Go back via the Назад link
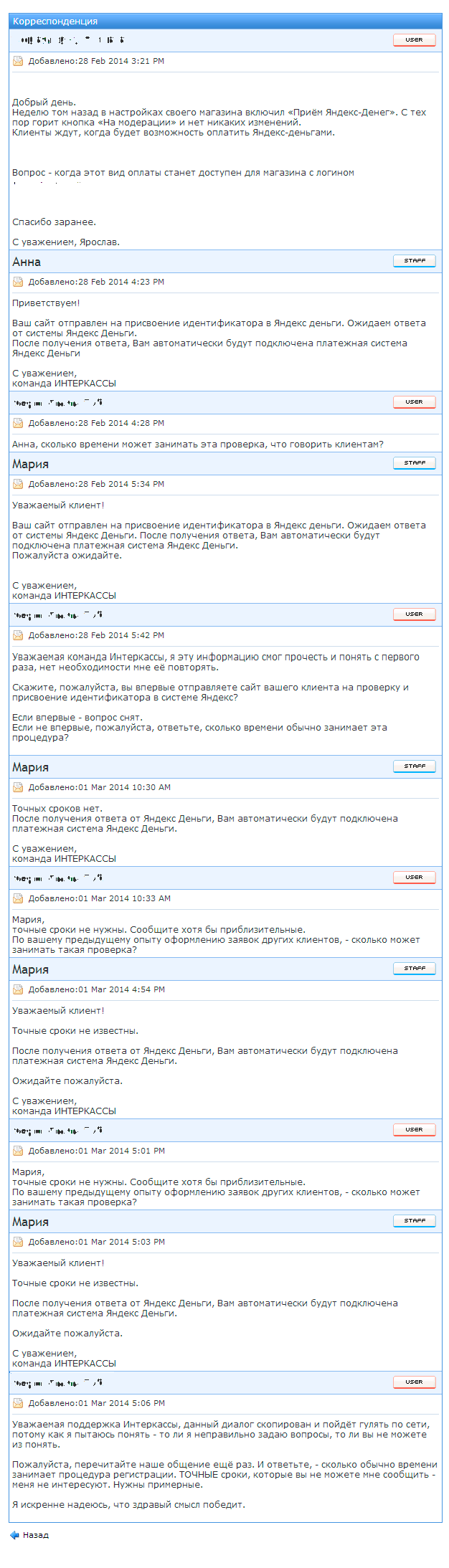449x1568 pixels. click(x=35, y=1535)
